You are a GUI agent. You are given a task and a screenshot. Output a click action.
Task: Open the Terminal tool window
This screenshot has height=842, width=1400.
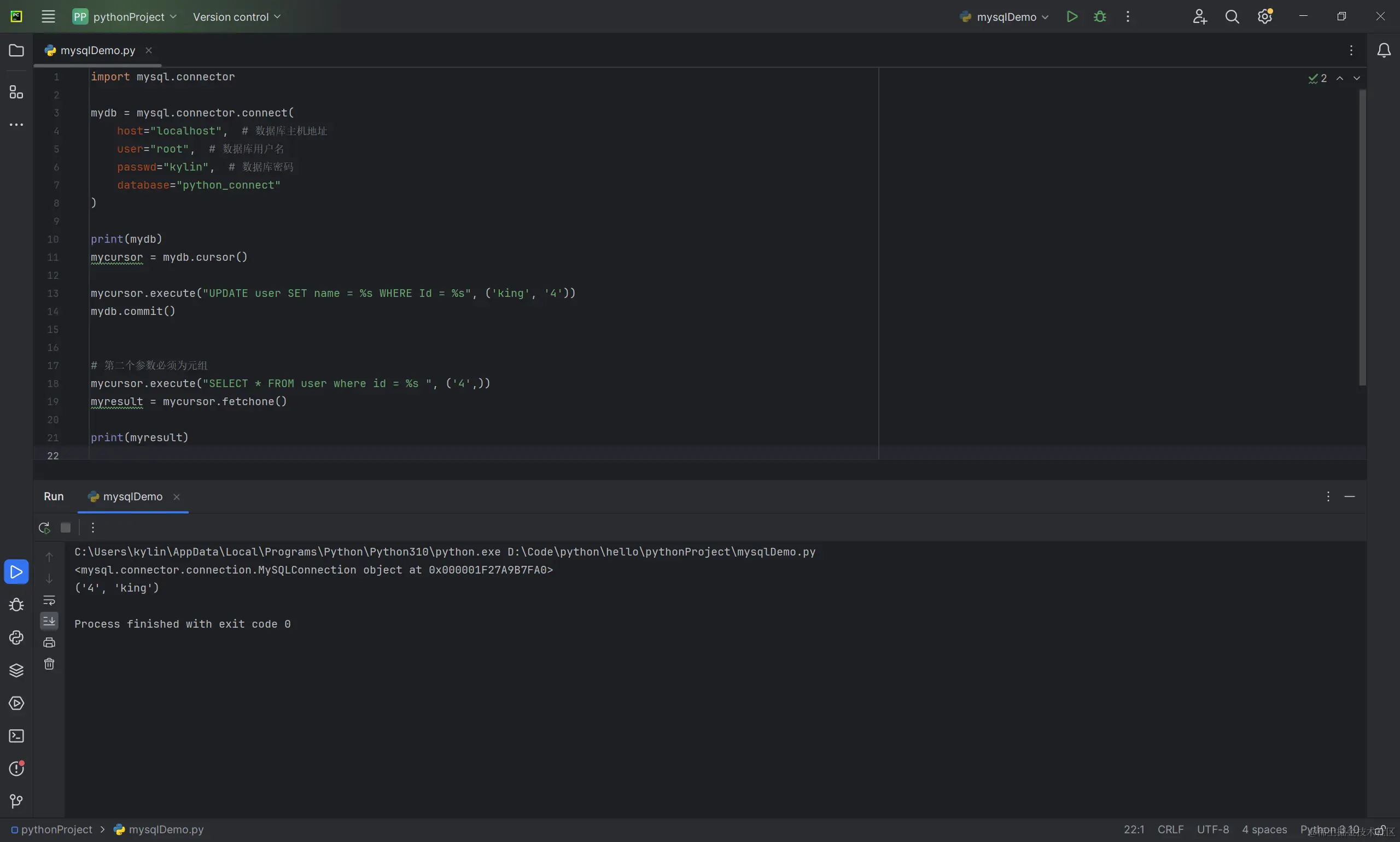16,736
